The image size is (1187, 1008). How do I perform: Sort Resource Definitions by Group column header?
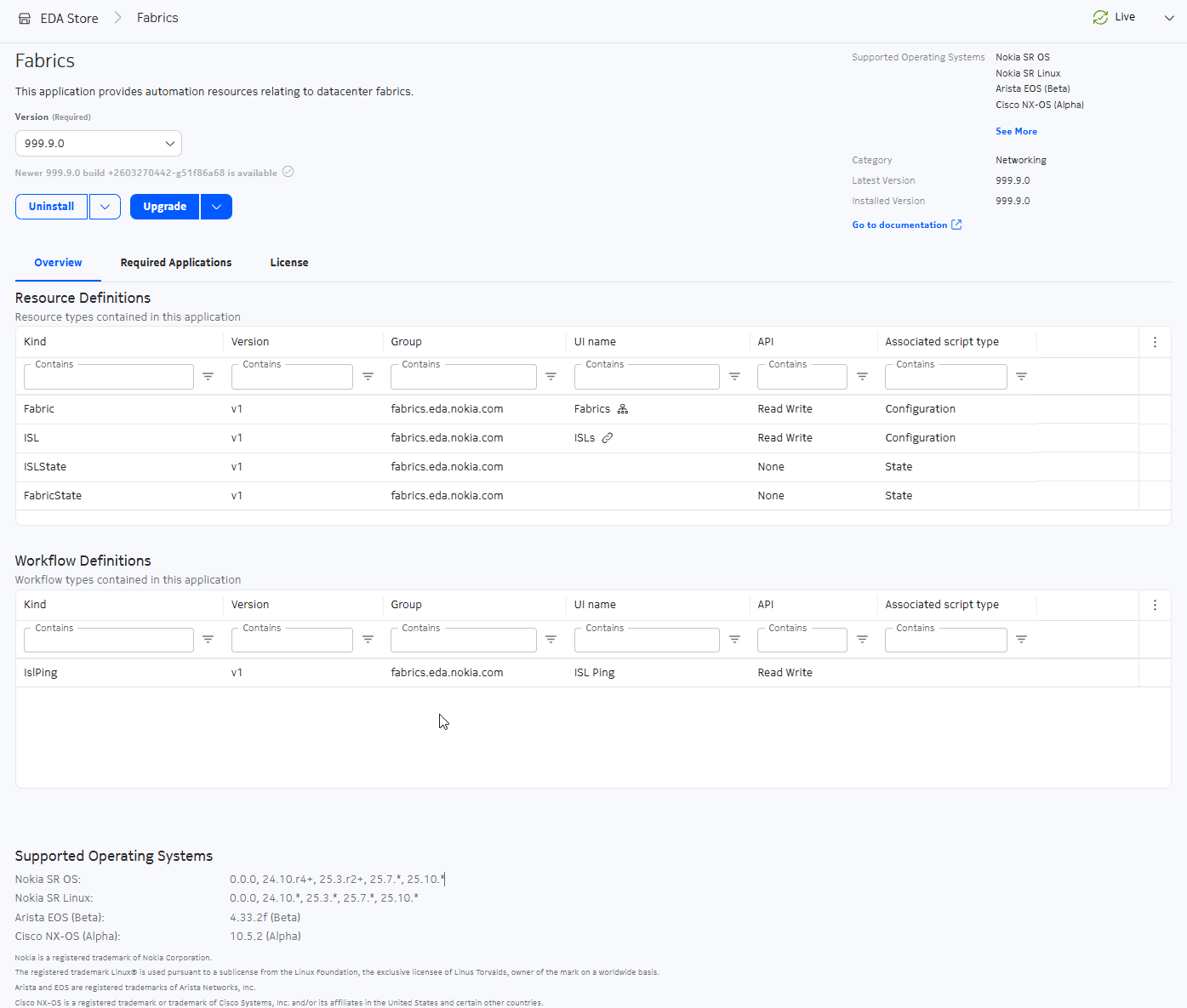[406, 342]
